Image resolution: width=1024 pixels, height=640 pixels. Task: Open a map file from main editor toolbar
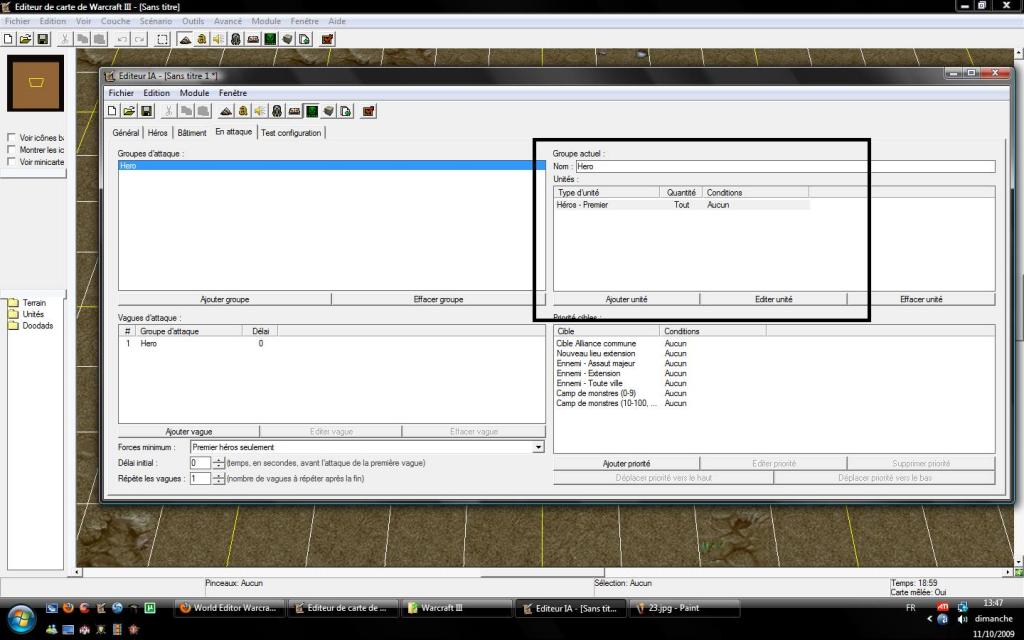25,39
